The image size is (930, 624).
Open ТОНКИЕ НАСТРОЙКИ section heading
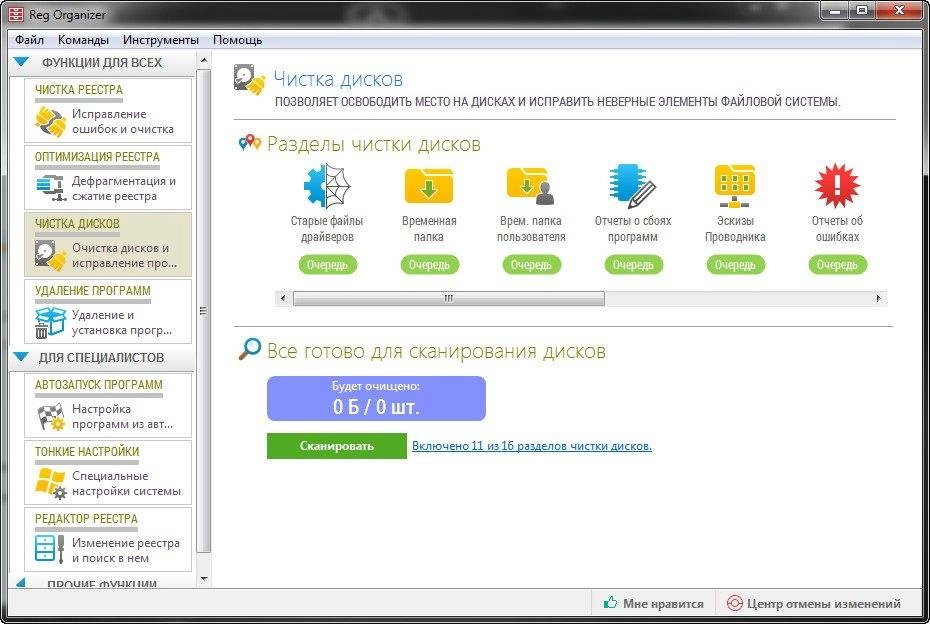[87, 451]
